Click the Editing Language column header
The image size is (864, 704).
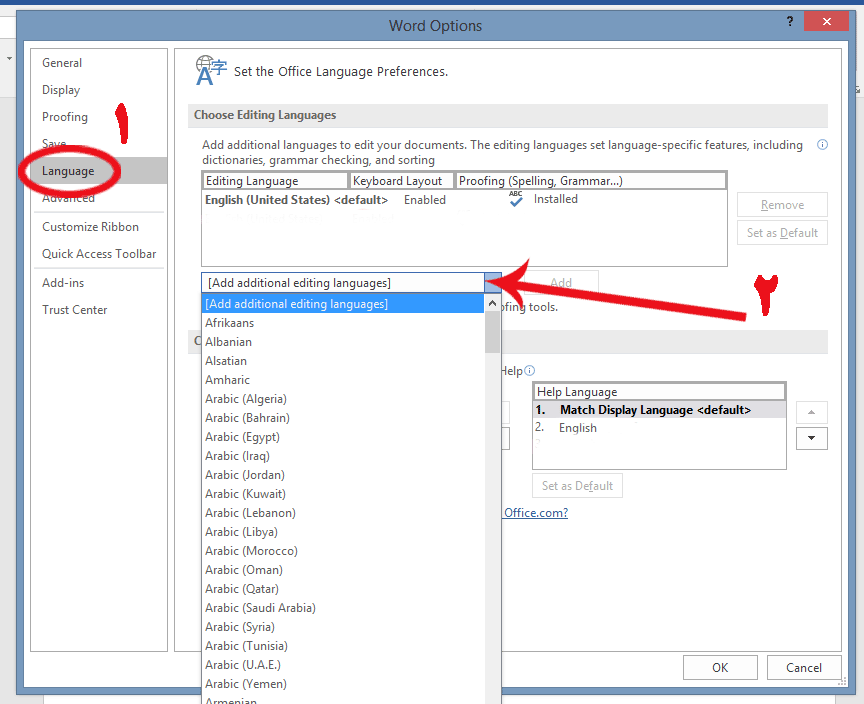[x=275, y=181]
